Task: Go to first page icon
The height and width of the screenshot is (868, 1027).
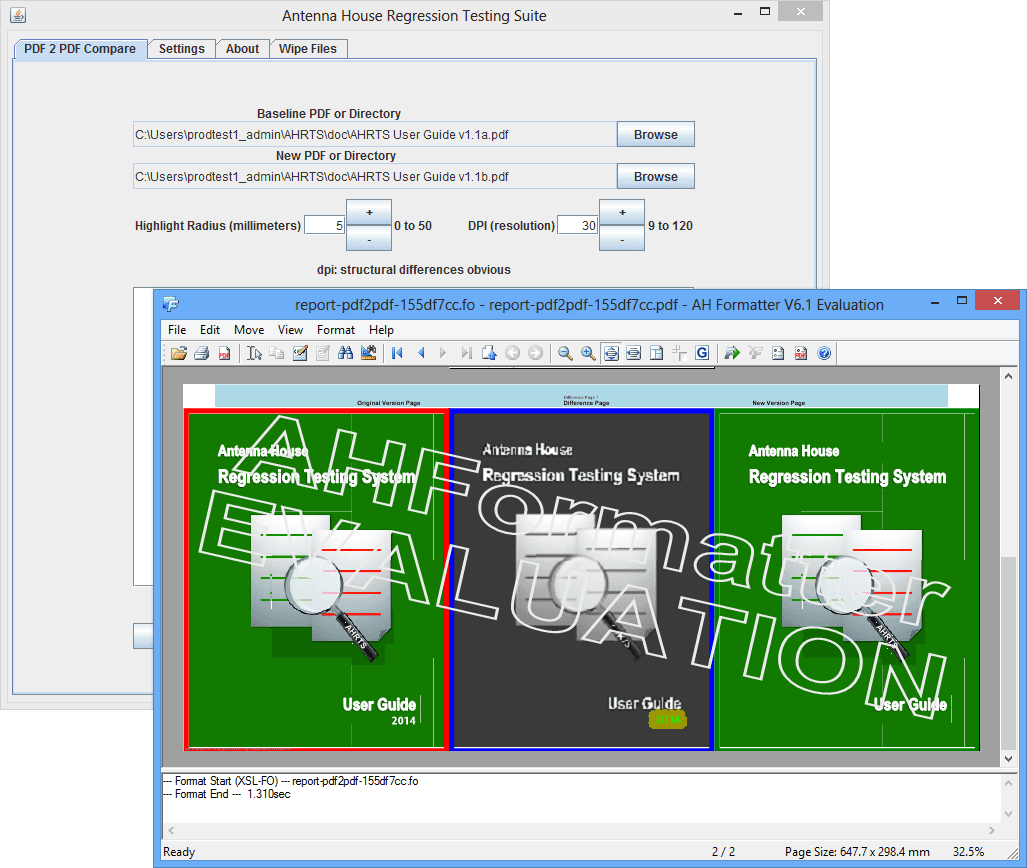Action: pyautogui.click(x=397, y=353)
